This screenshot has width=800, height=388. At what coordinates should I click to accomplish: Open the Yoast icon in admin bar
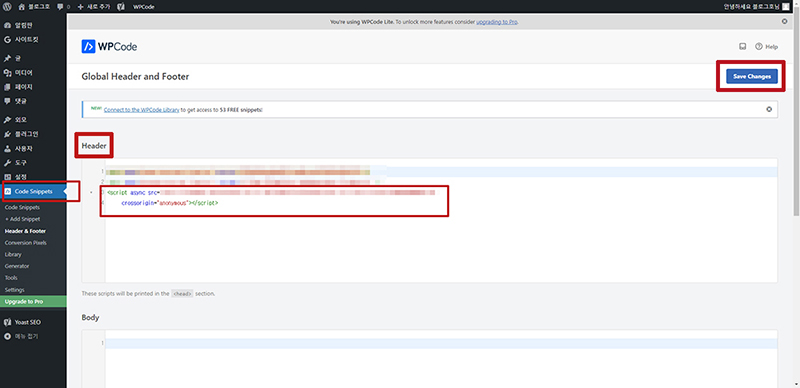pyautogui.click(x=120, y=7)
